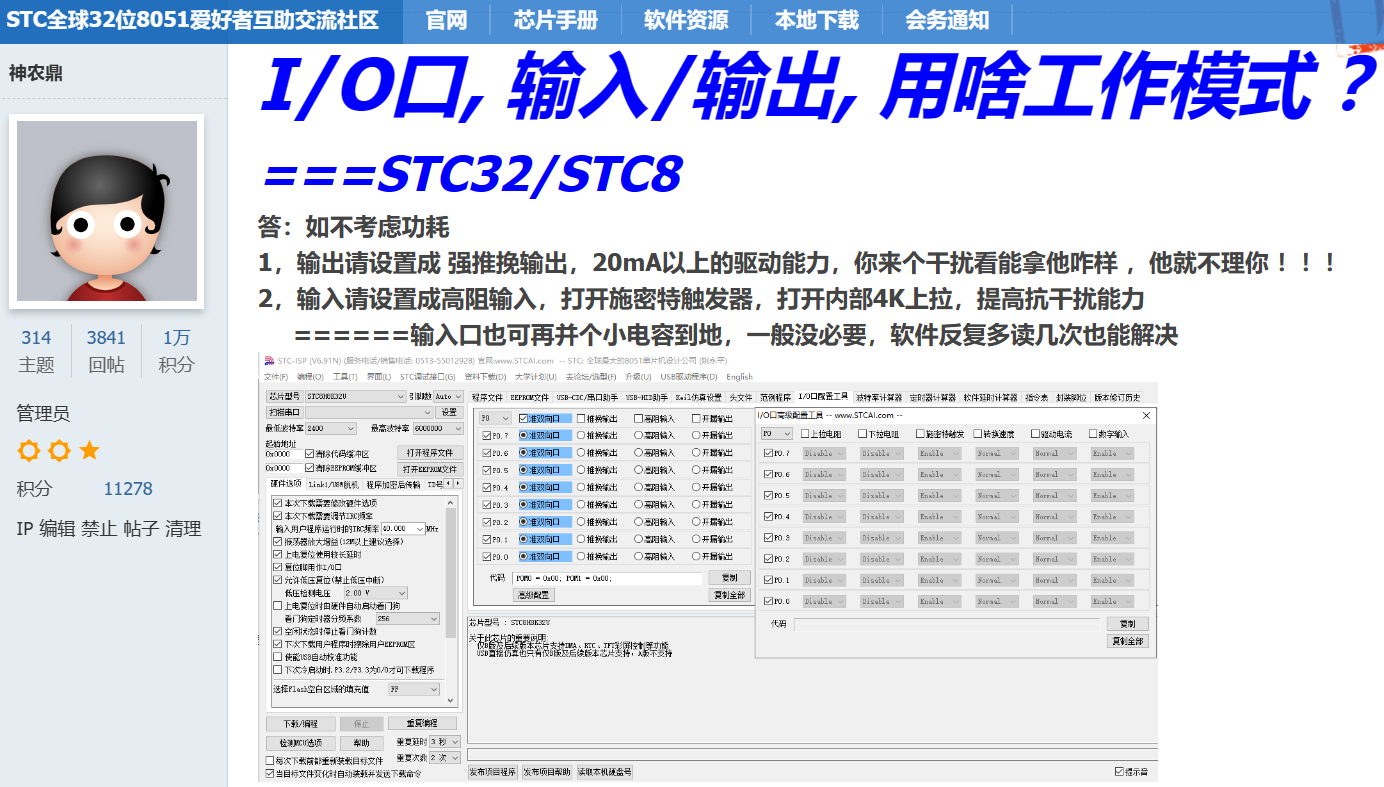Click the cartoon avatar picture of 神农鼎
This screenshot has width=1384, height=787.
[x=107, y=211]
